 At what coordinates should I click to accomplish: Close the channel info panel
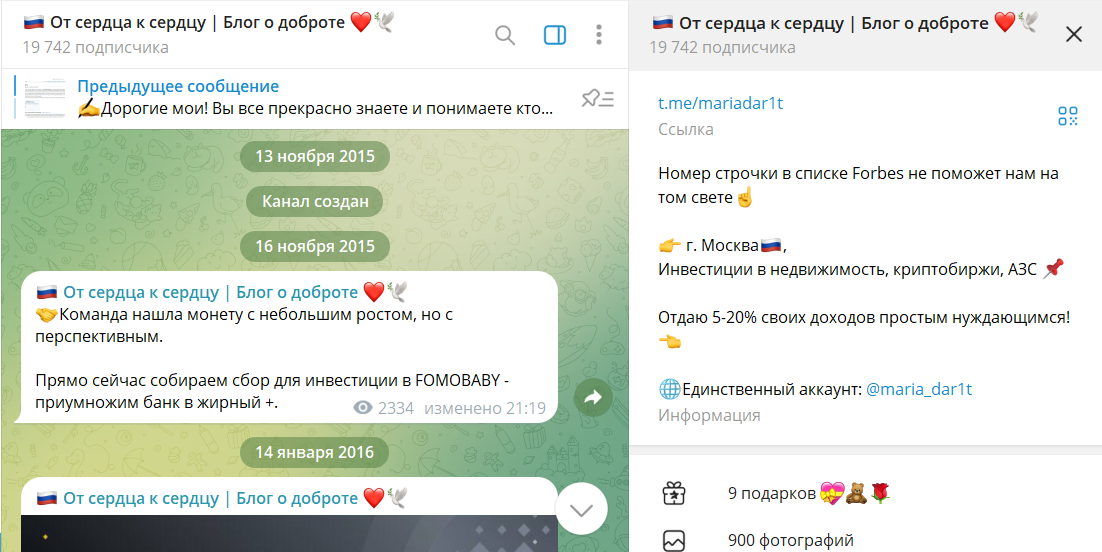1073,34
